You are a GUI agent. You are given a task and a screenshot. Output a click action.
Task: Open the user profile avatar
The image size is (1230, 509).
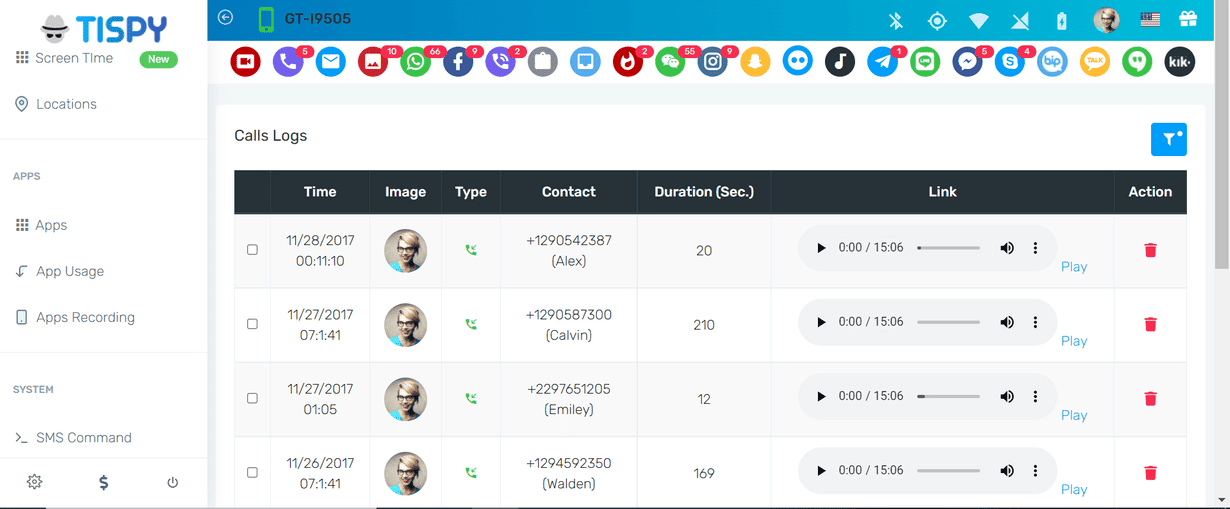click(1106, 20)
